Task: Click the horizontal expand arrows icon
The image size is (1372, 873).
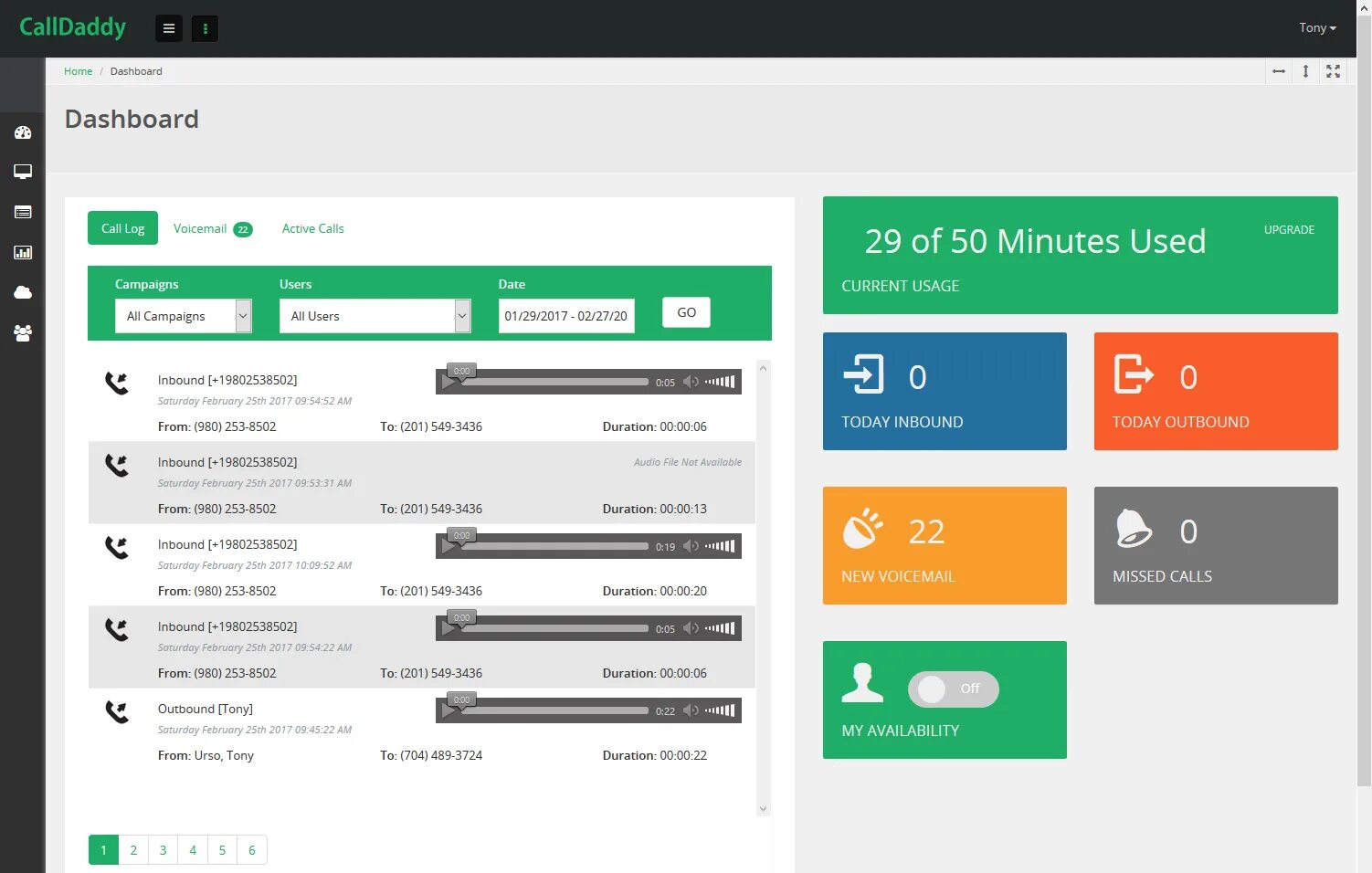Action: click(x=1279, y=71)
